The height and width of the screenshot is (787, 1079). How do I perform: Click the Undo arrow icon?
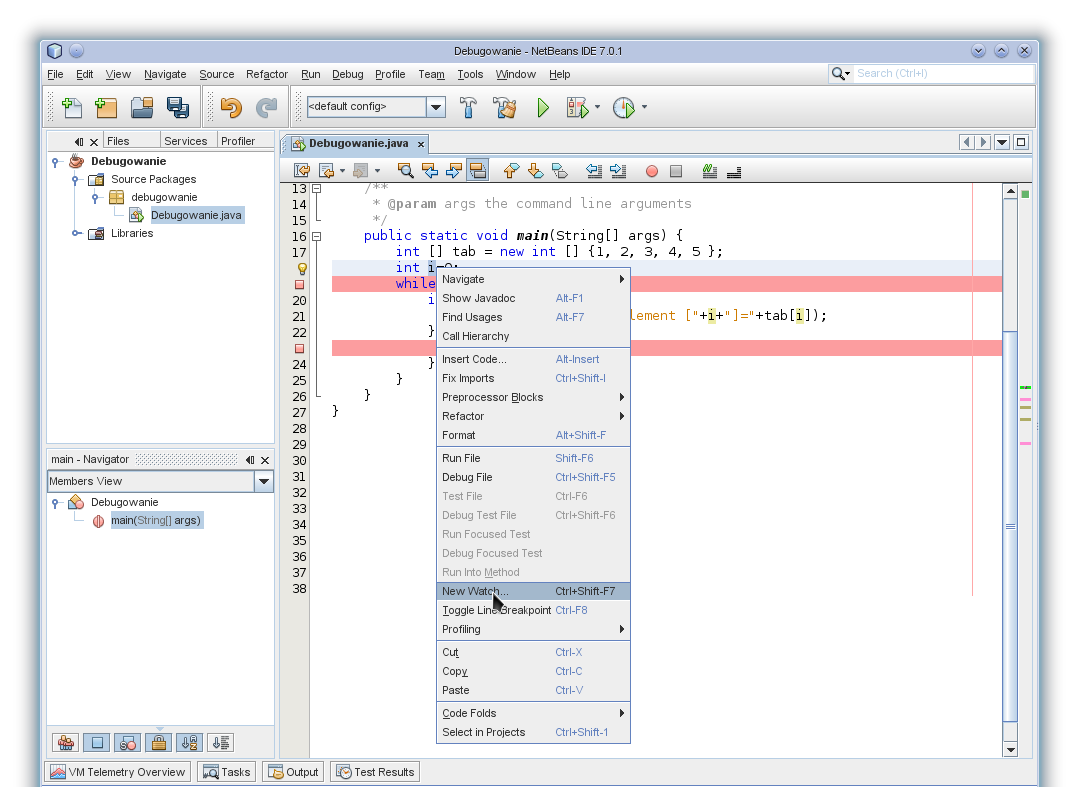(x=231, y=107)
